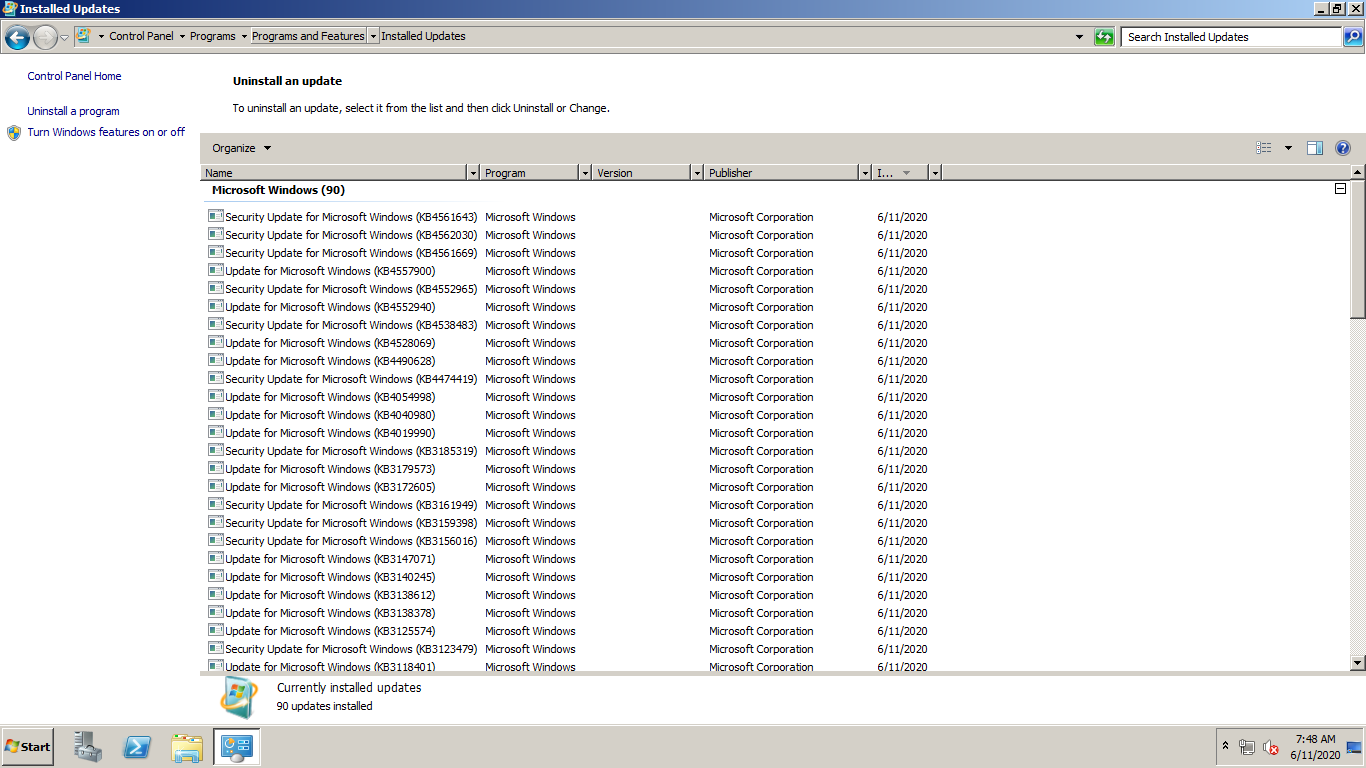1366x768 pixels.
Task: Show the preview pane icon
Action: [x=1315, y=148]
